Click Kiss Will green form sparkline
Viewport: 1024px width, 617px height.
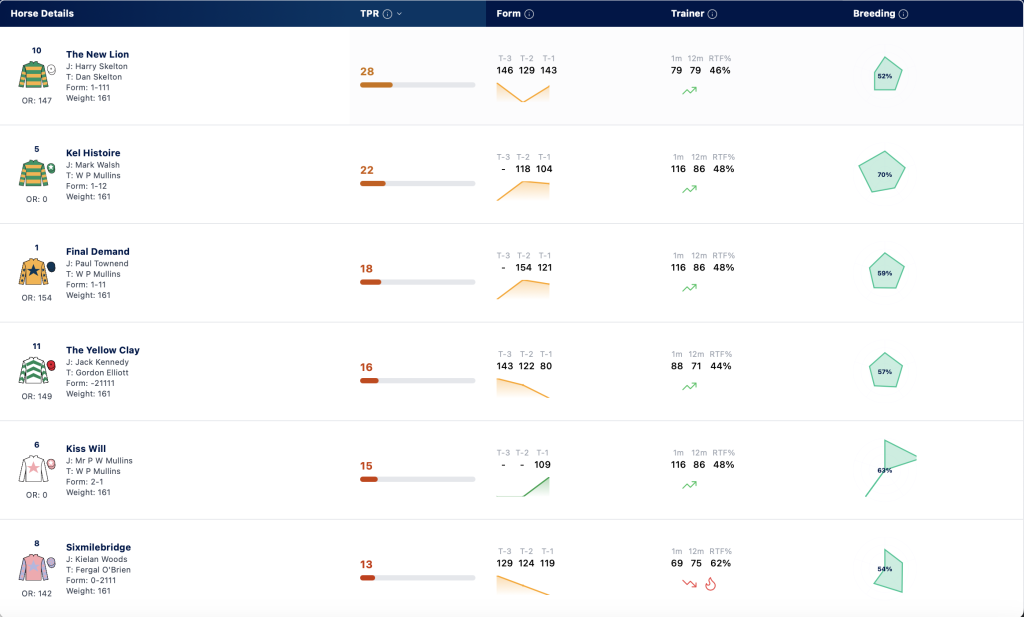(x=522, y=487)
